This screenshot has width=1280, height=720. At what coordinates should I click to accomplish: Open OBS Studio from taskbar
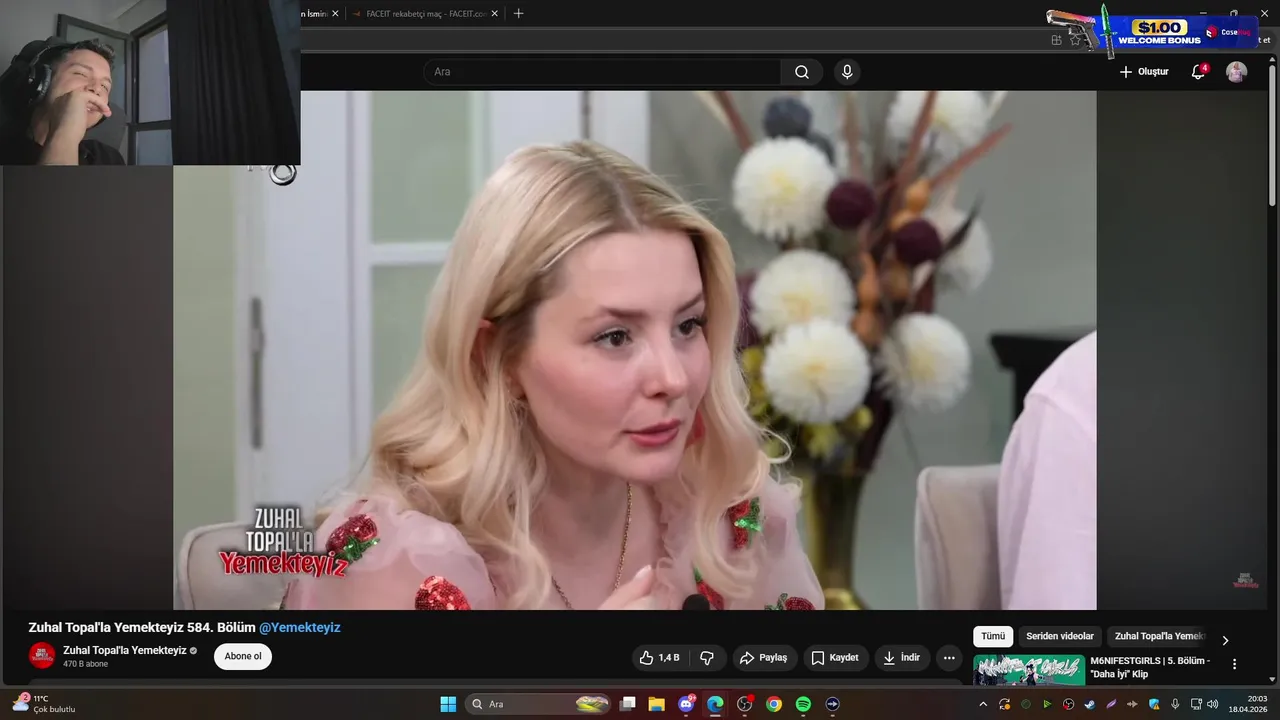744,704
